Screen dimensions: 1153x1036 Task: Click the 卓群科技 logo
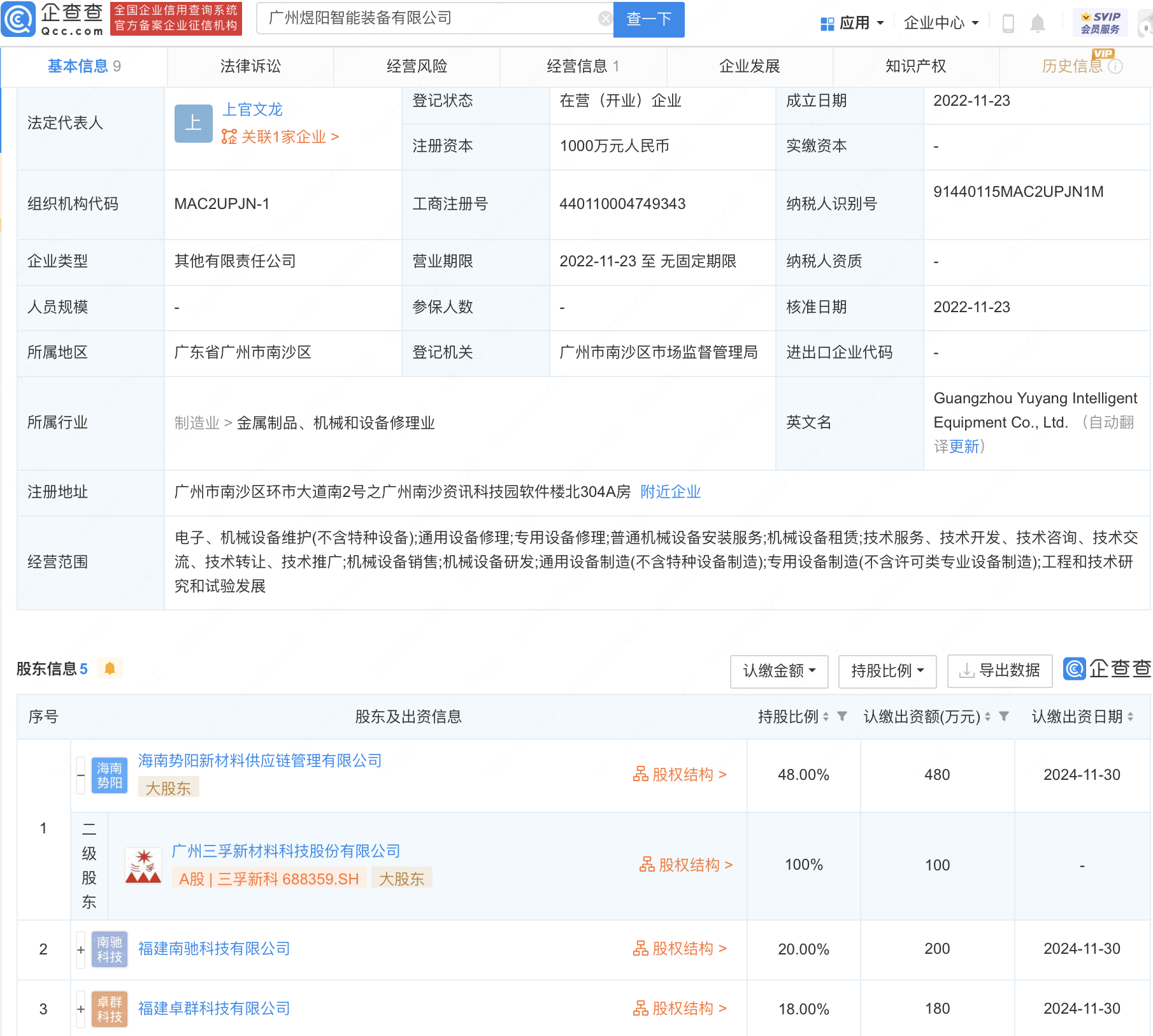click(x=110, y=1009)
